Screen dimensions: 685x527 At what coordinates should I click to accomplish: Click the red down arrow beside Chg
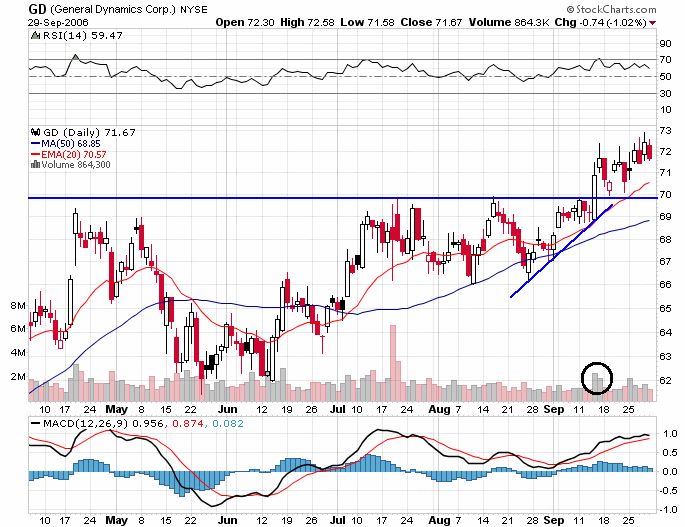(x=653, y=23)
